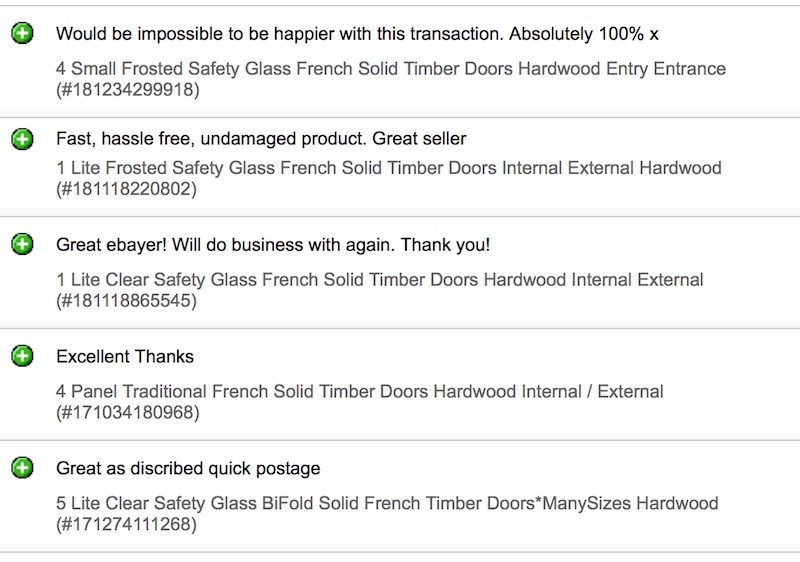The image size is (800, 562).
Task: Open the 4 Panel Traditional French Doors listing
Action: coord(359,392)
